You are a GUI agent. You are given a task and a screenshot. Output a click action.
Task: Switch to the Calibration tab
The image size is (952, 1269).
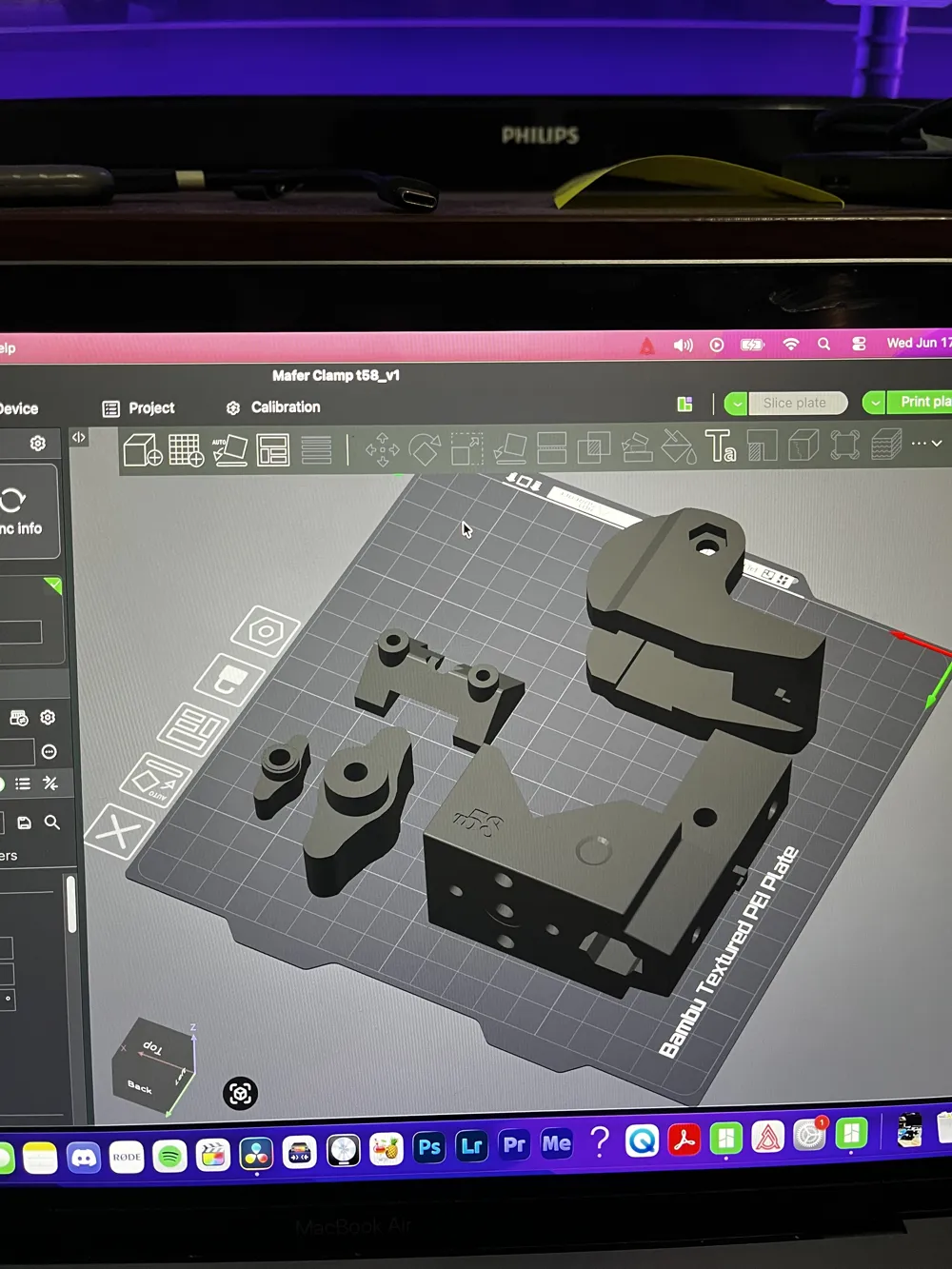273,407
